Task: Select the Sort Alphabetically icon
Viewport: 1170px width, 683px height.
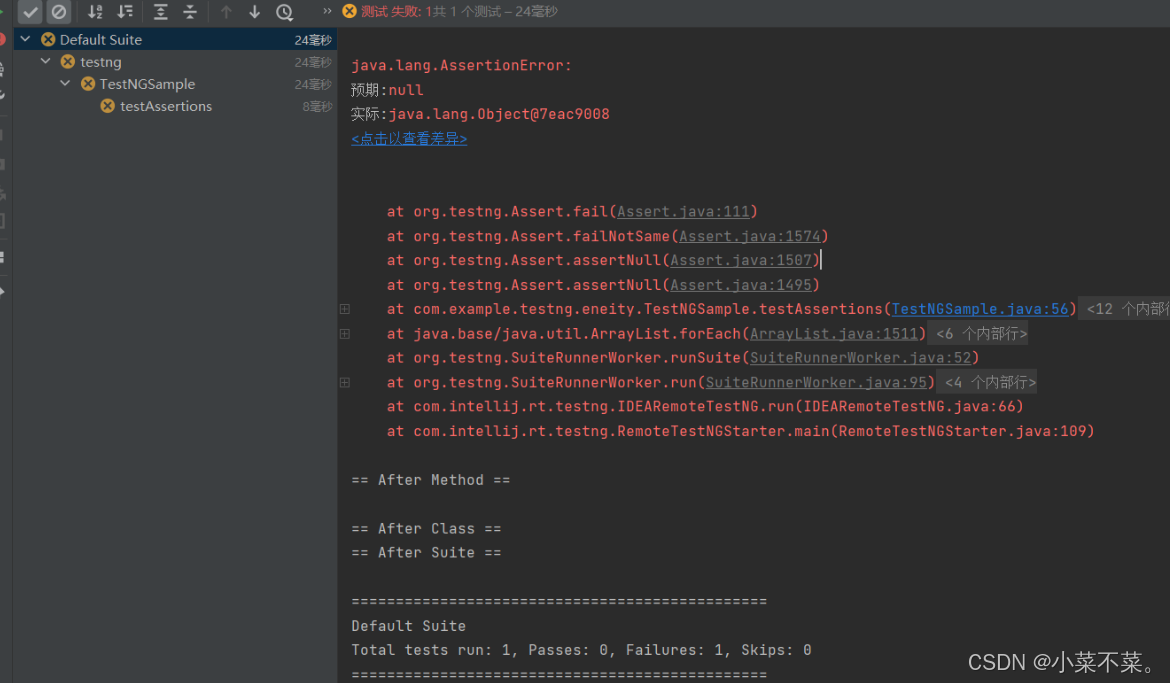Action: coord(96,12)
